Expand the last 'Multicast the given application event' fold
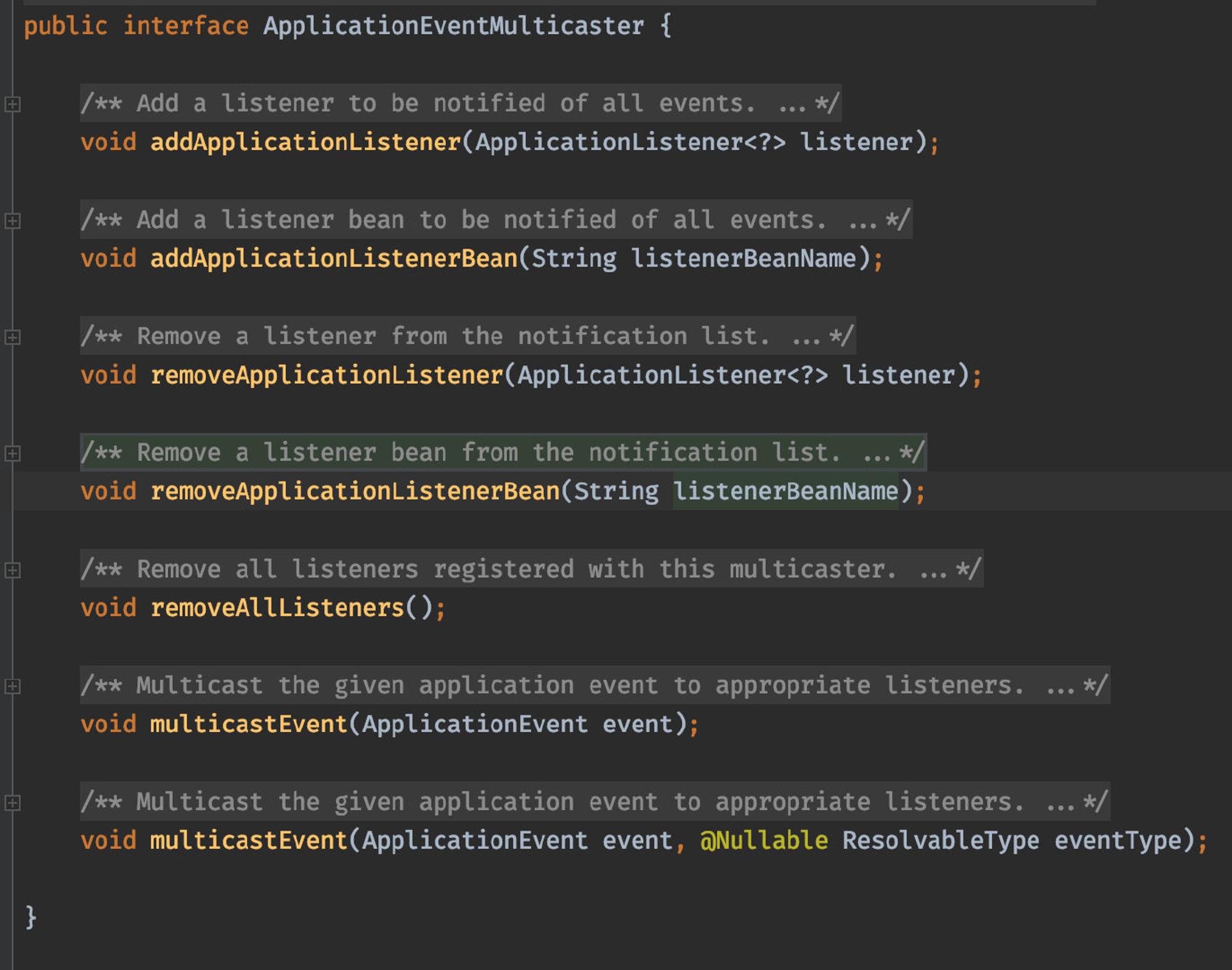 pos(12,802)
